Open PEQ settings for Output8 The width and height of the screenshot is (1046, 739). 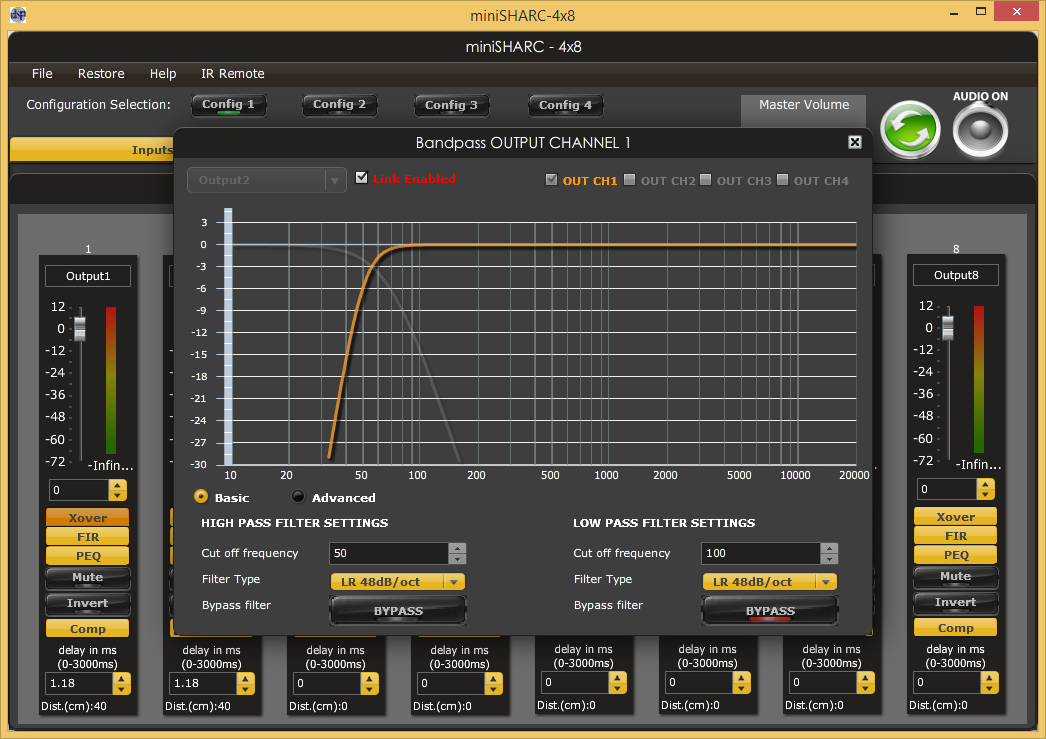[x=955, y=555]
